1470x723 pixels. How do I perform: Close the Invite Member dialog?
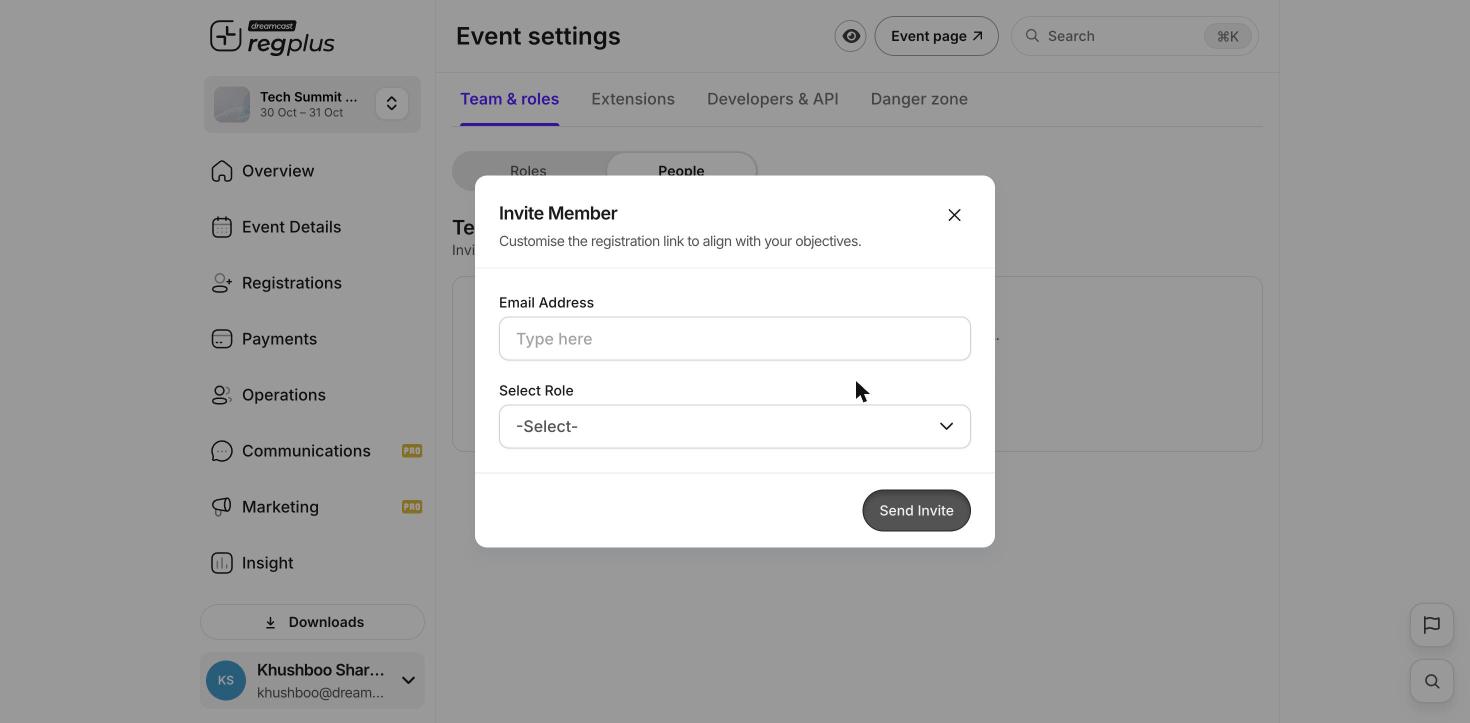[954, 215]
